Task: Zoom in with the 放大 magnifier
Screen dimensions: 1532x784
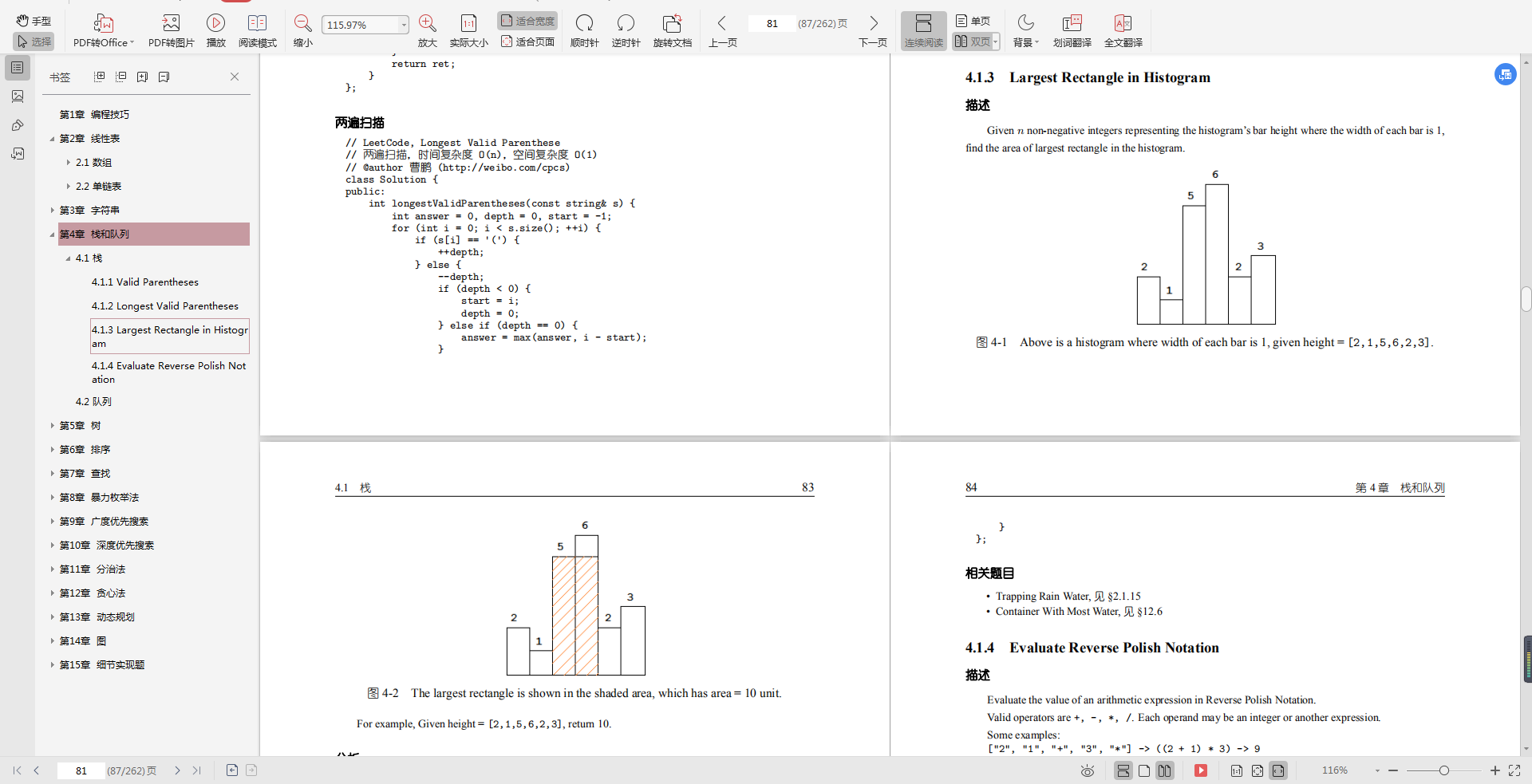Action: (x=427, y=31)
